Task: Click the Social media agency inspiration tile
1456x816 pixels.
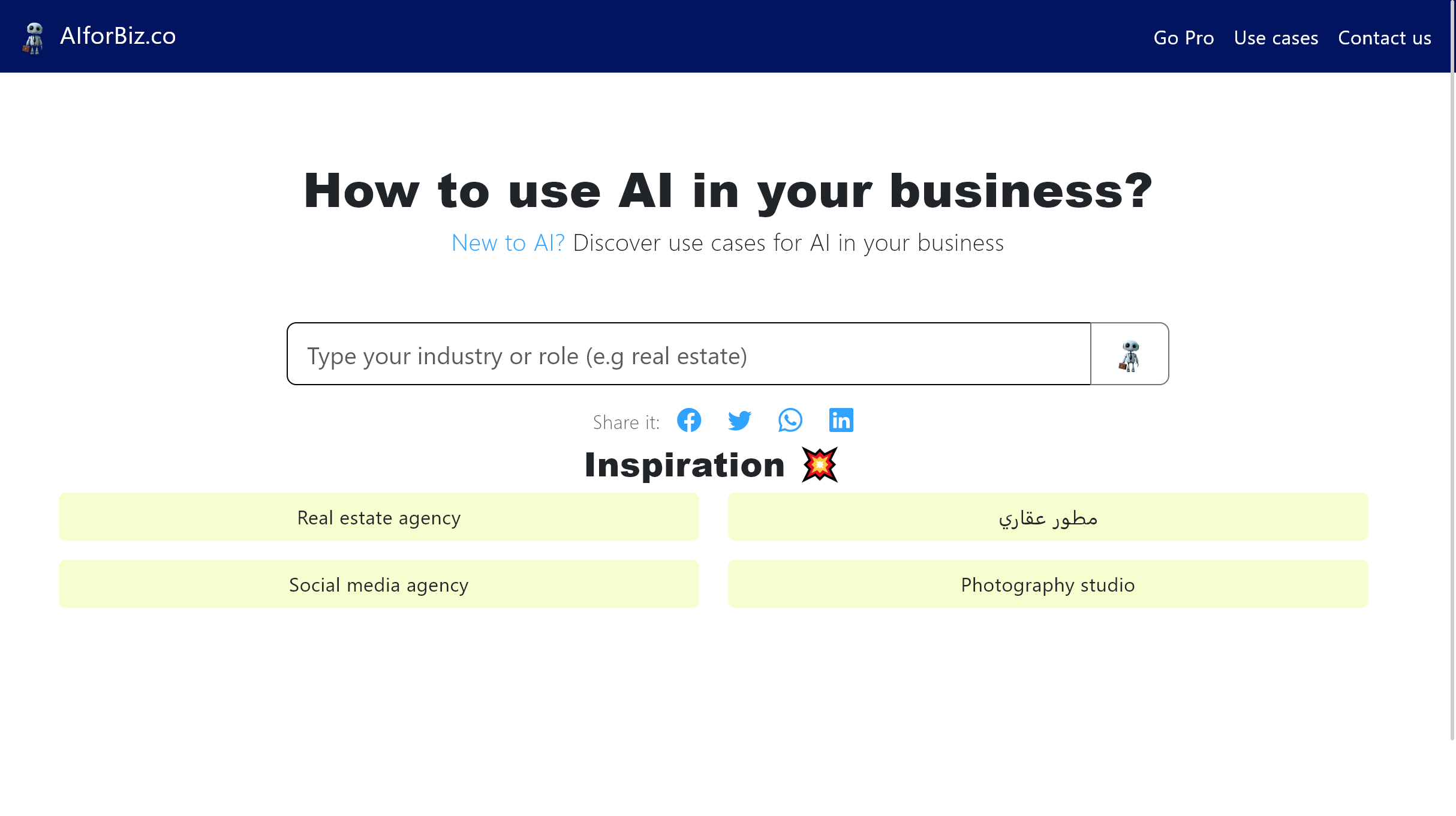Action: pos(378,583)
